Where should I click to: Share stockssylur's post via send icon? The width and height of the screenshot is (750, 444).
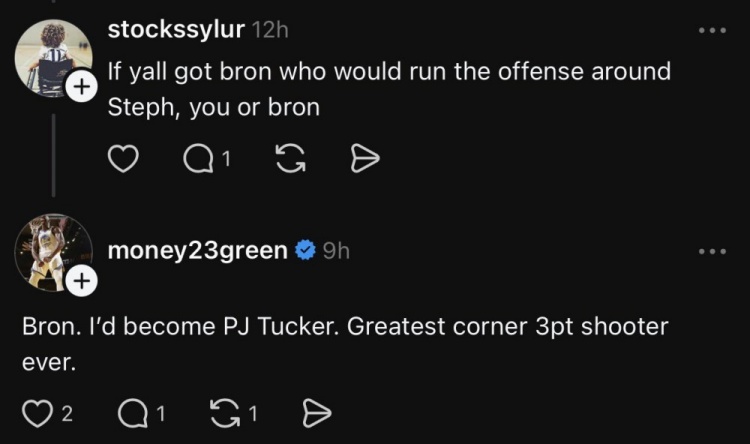(x=365, y=159)
